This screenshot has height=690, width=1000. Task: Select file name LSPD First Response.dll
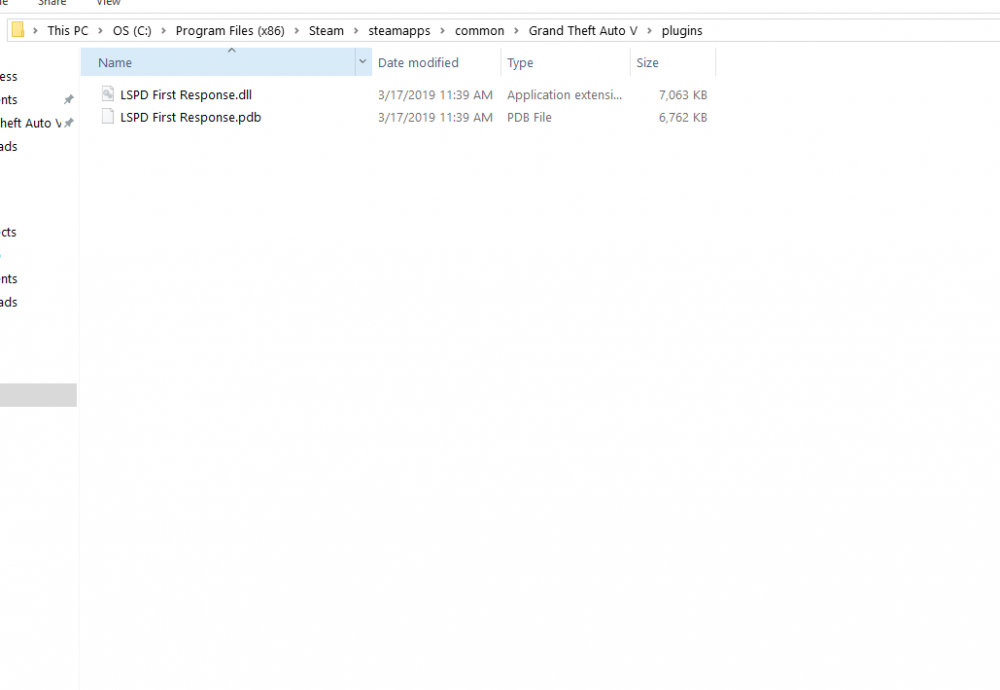pos(186,94)
